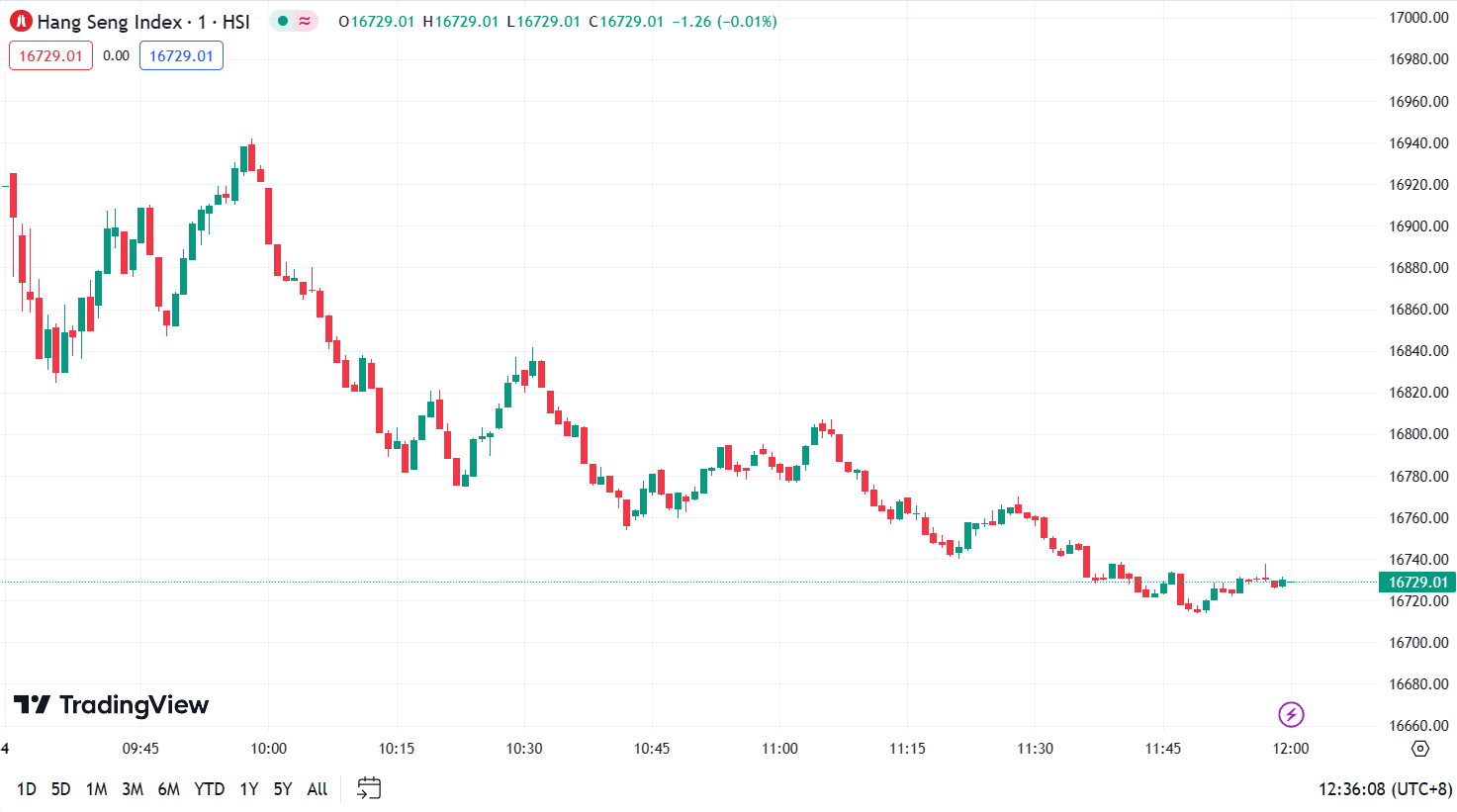
Task: Click the purple lightning flash icon
Action: pos(1291,714)
